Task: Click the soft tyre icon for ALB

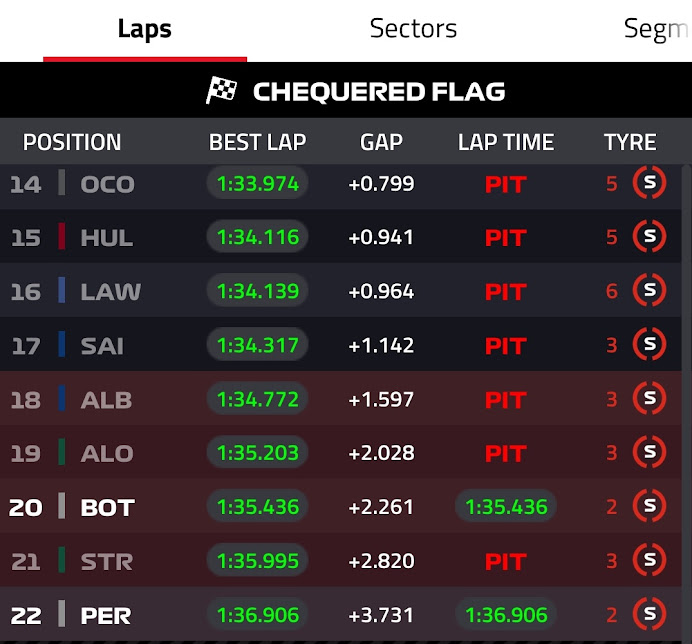Action: coord(649,400)
